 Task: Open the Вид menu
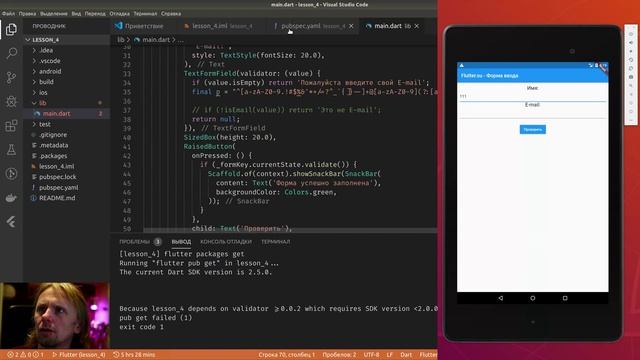(76, 13)
